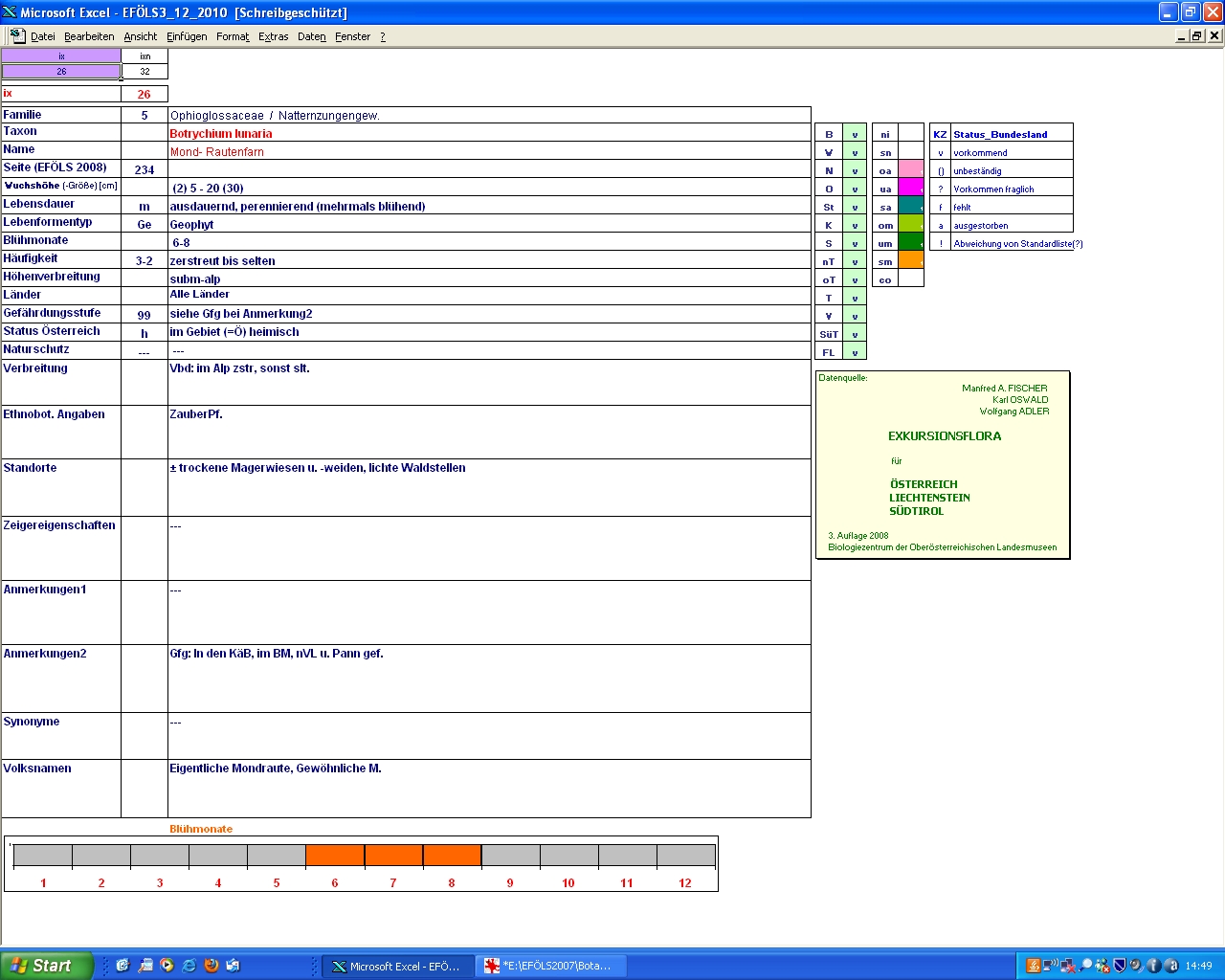
Task: Launch Firefox from Quick Launch
Action: tap(212, 966)
